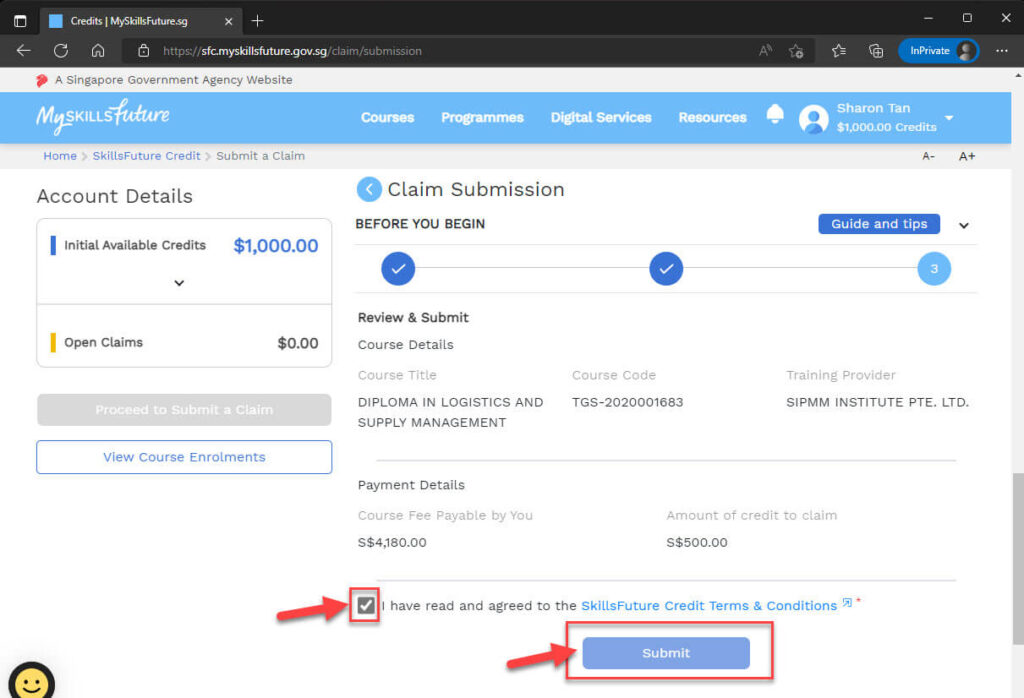Click the browser refresh icon

(60, 51)
